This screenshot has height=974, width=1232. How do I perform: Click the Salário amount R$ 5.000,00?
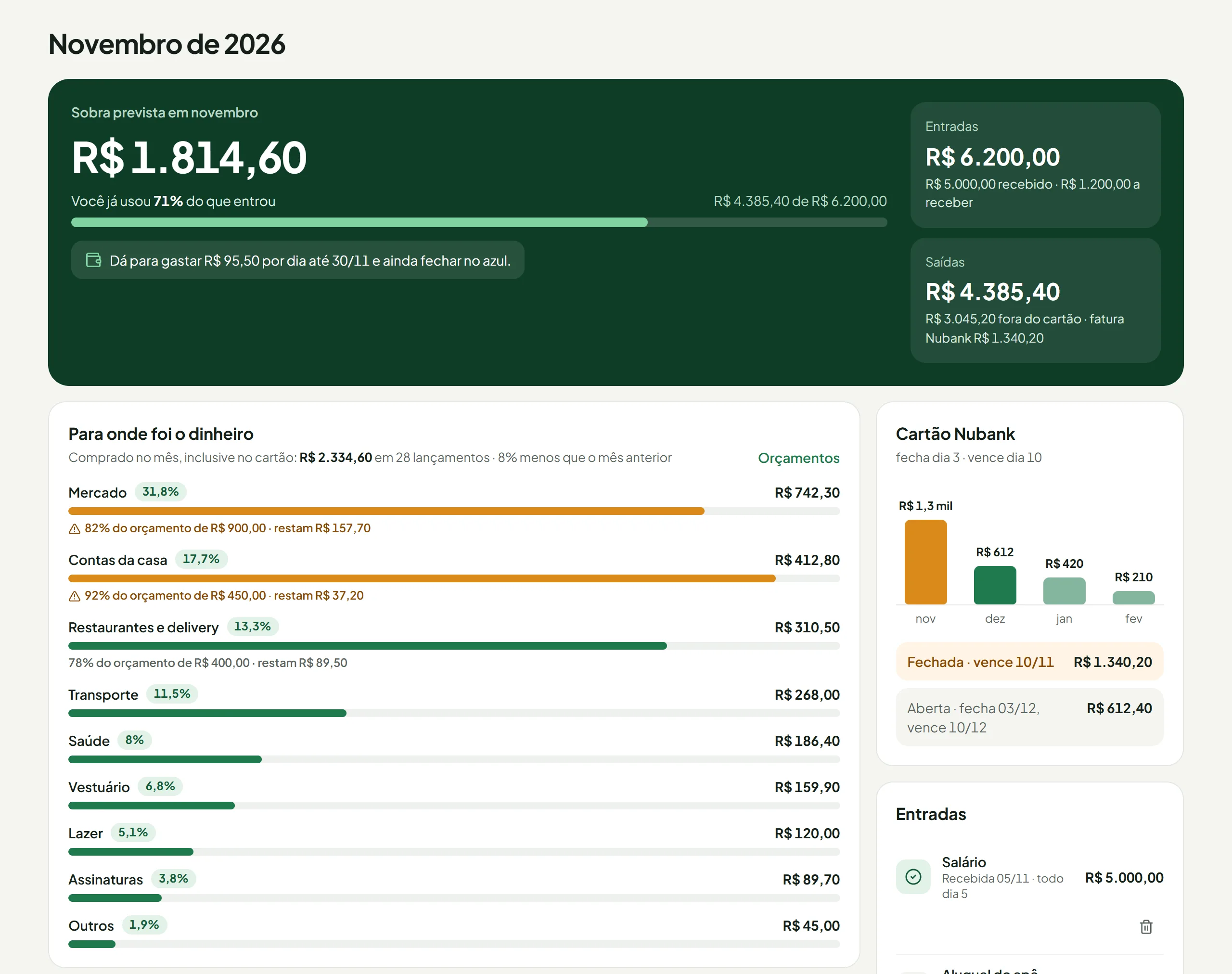click(1124, 878)
